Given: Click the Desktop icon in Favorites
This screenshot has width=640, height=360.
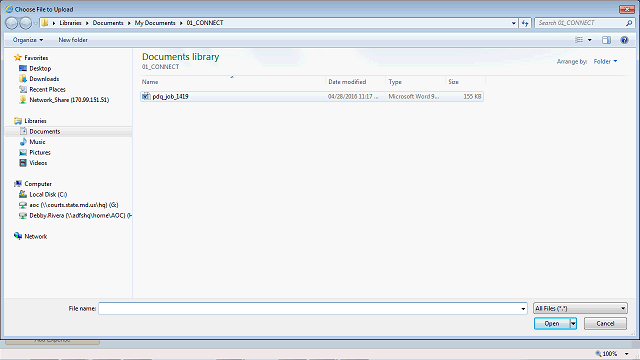Looking at the screenshot, I should pos(23,68).
